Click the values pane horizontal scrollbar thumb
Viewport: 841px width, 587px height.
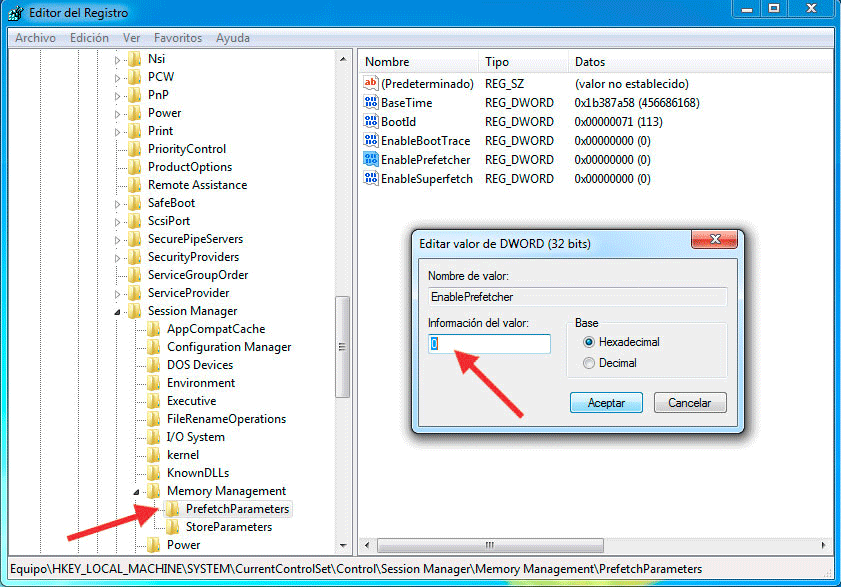click(490, 545)
